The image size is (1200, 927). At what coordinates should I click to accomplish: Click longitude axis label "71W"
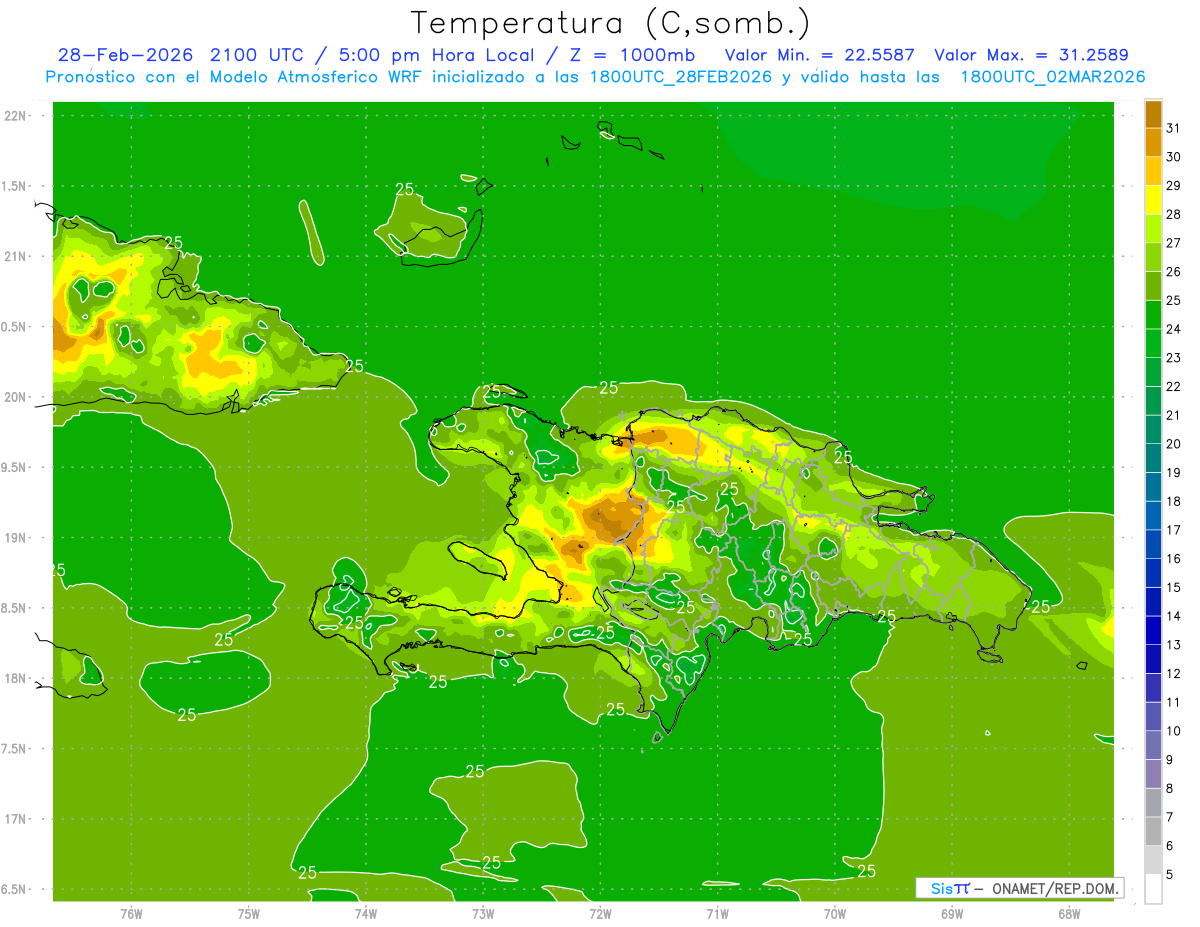(x=717, y=913)
